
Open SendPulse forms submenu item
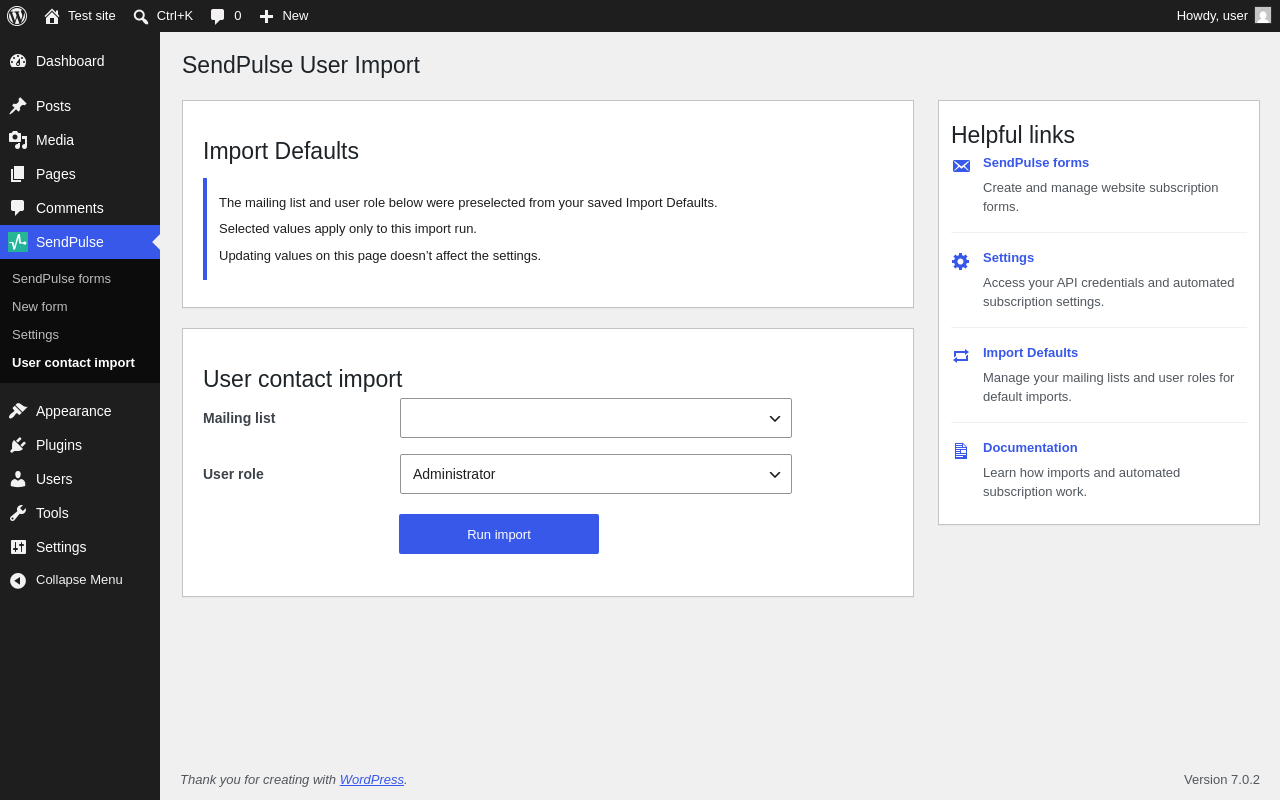coord(61,278)
